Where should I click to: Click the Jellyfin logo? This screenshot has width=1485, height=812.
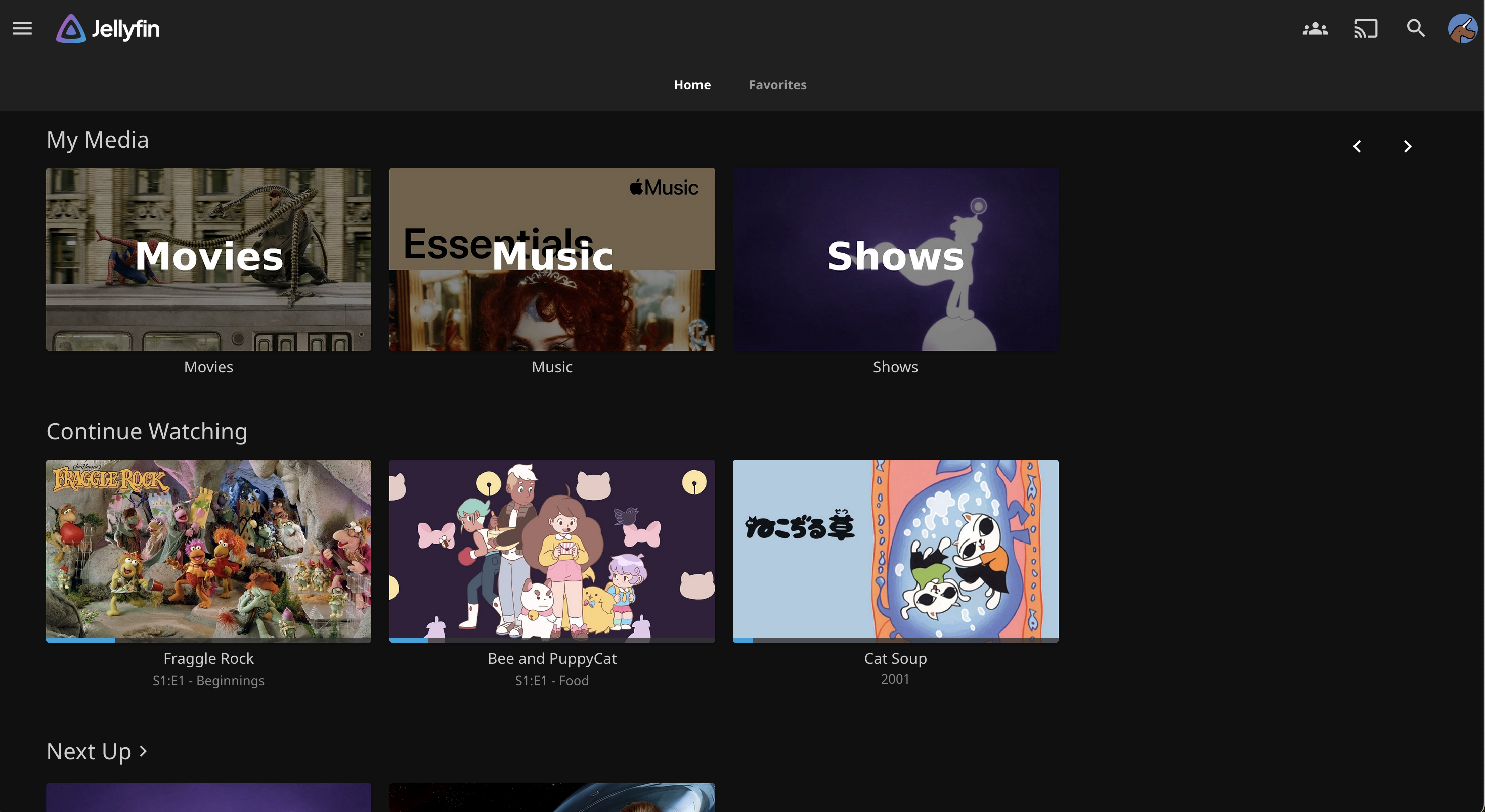(108, 29)
